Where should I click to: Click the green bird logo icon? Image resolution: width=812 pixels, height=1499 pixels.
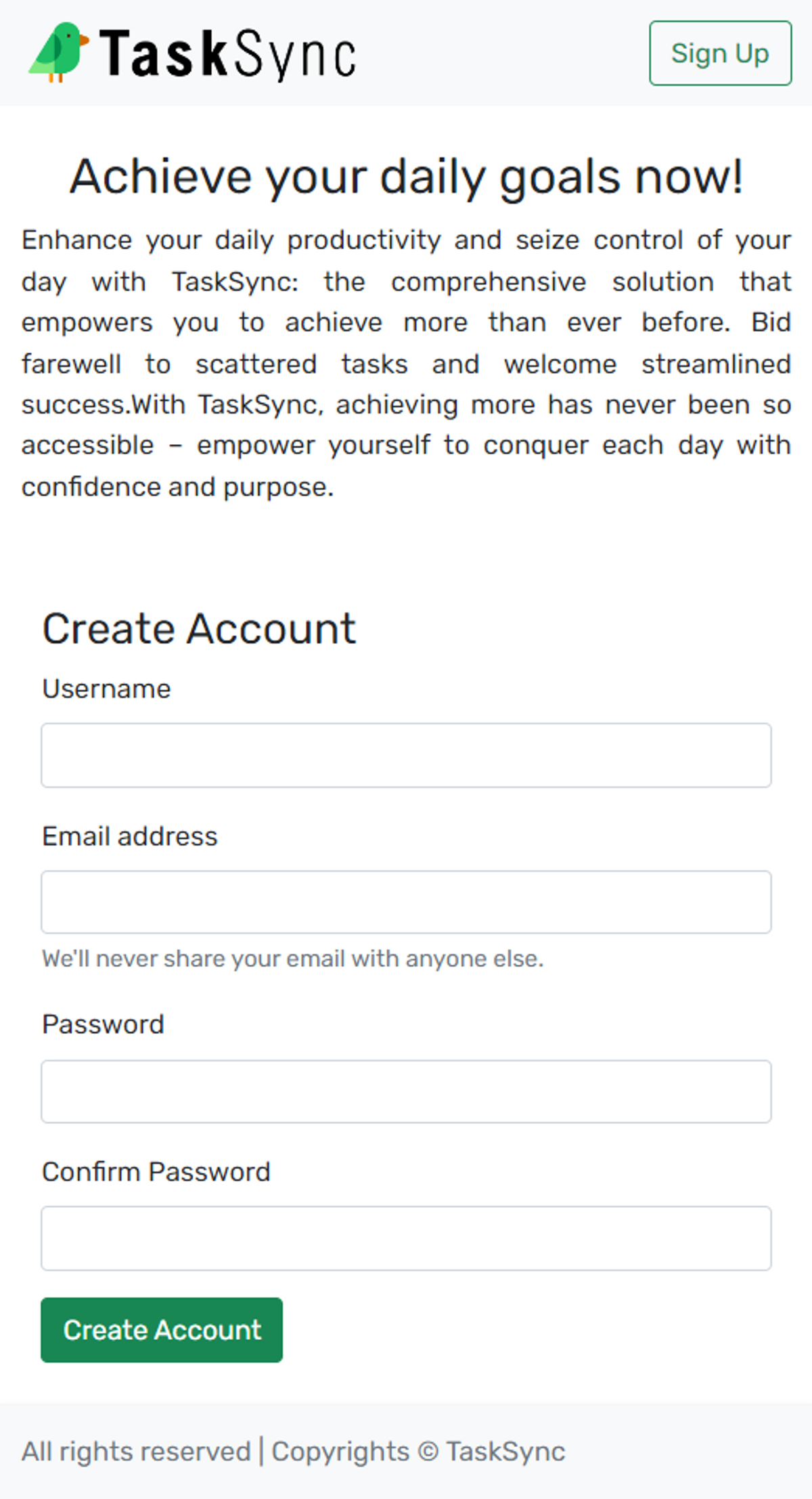tap(59, 52)
